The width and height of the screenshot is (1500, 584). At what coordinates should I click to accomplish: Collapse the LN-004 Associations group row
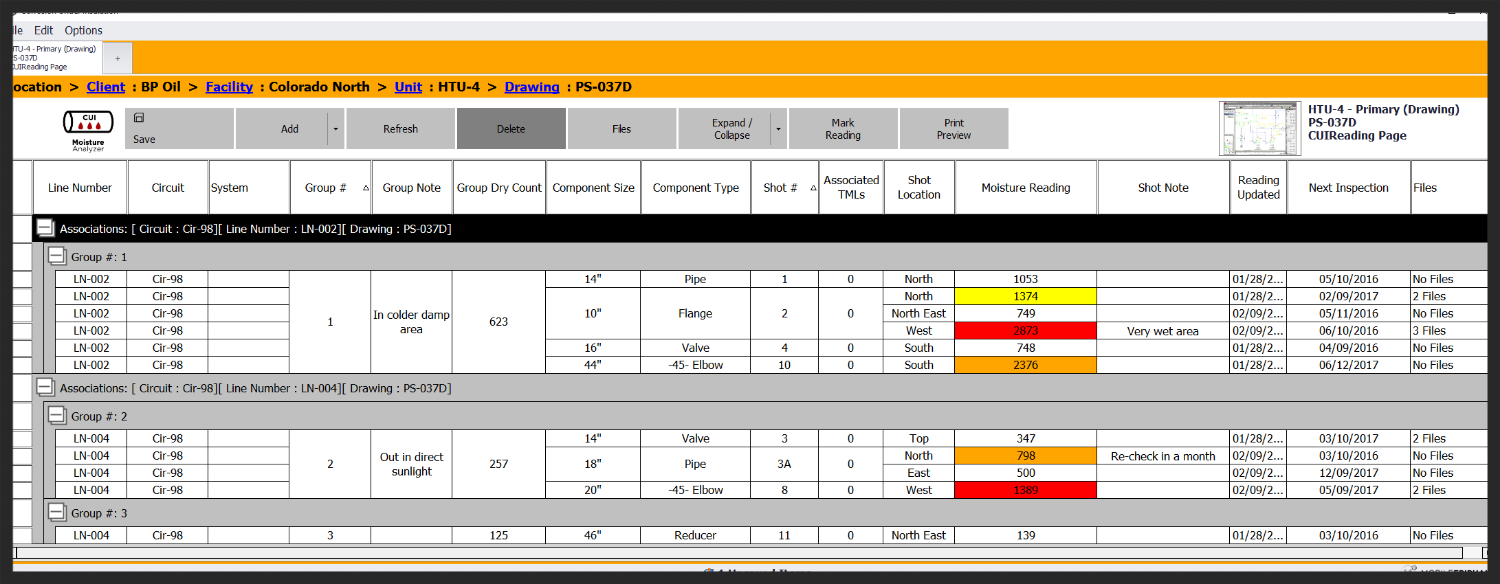[x=44, y=388]
